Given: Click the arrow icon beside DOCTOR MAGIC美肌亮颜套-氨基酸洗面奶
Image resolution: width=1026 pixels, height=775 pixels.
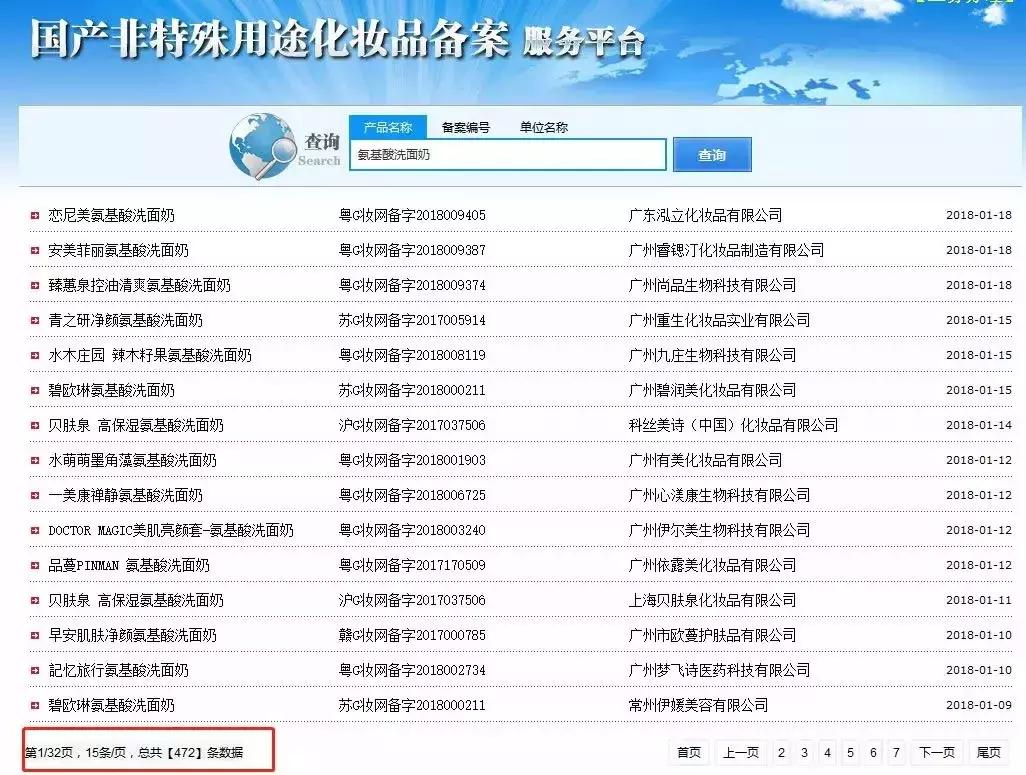Looking at the screenshot, I should [33, 529].
